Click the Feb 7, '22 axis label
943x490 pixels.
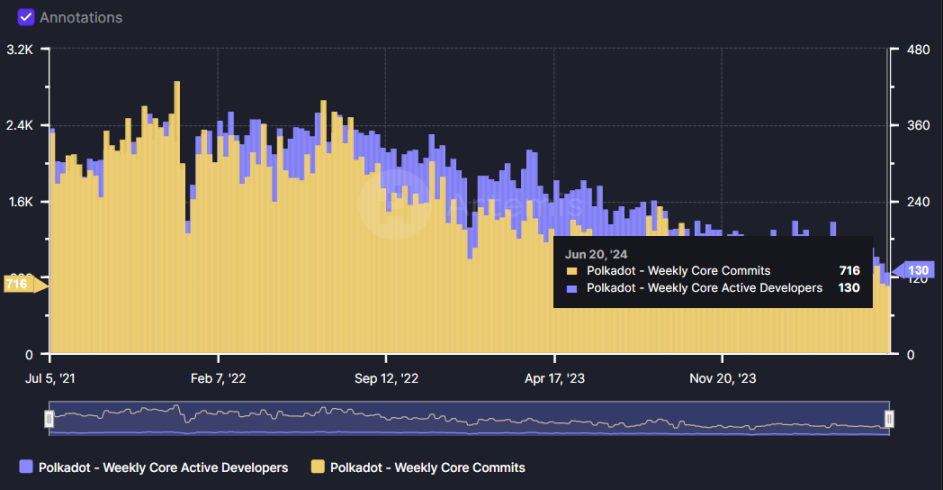(x=218, y=378)
